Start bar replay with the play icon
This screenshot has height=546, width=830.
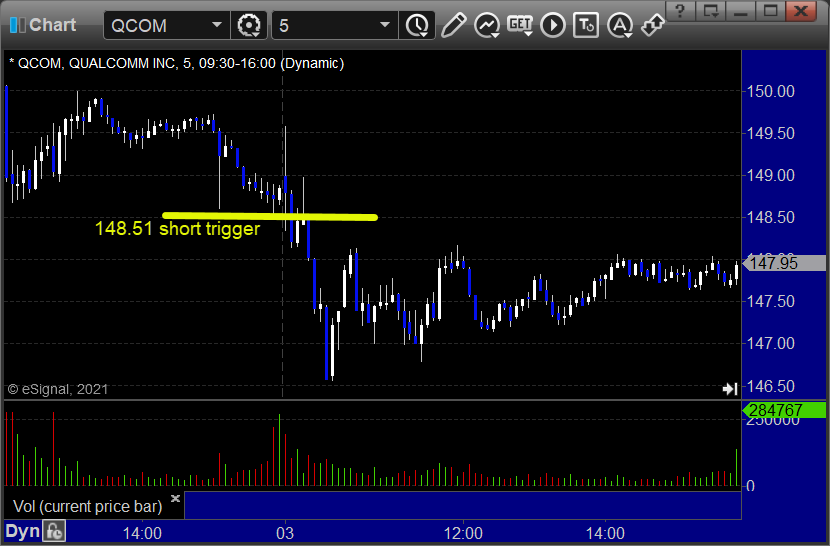[x=553, y=25]
